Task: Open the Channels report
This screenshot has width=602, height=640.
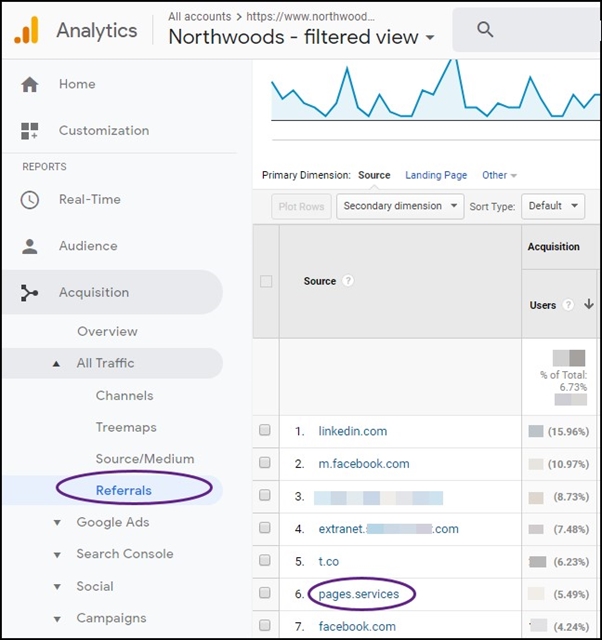Action: tap(124, 396)
